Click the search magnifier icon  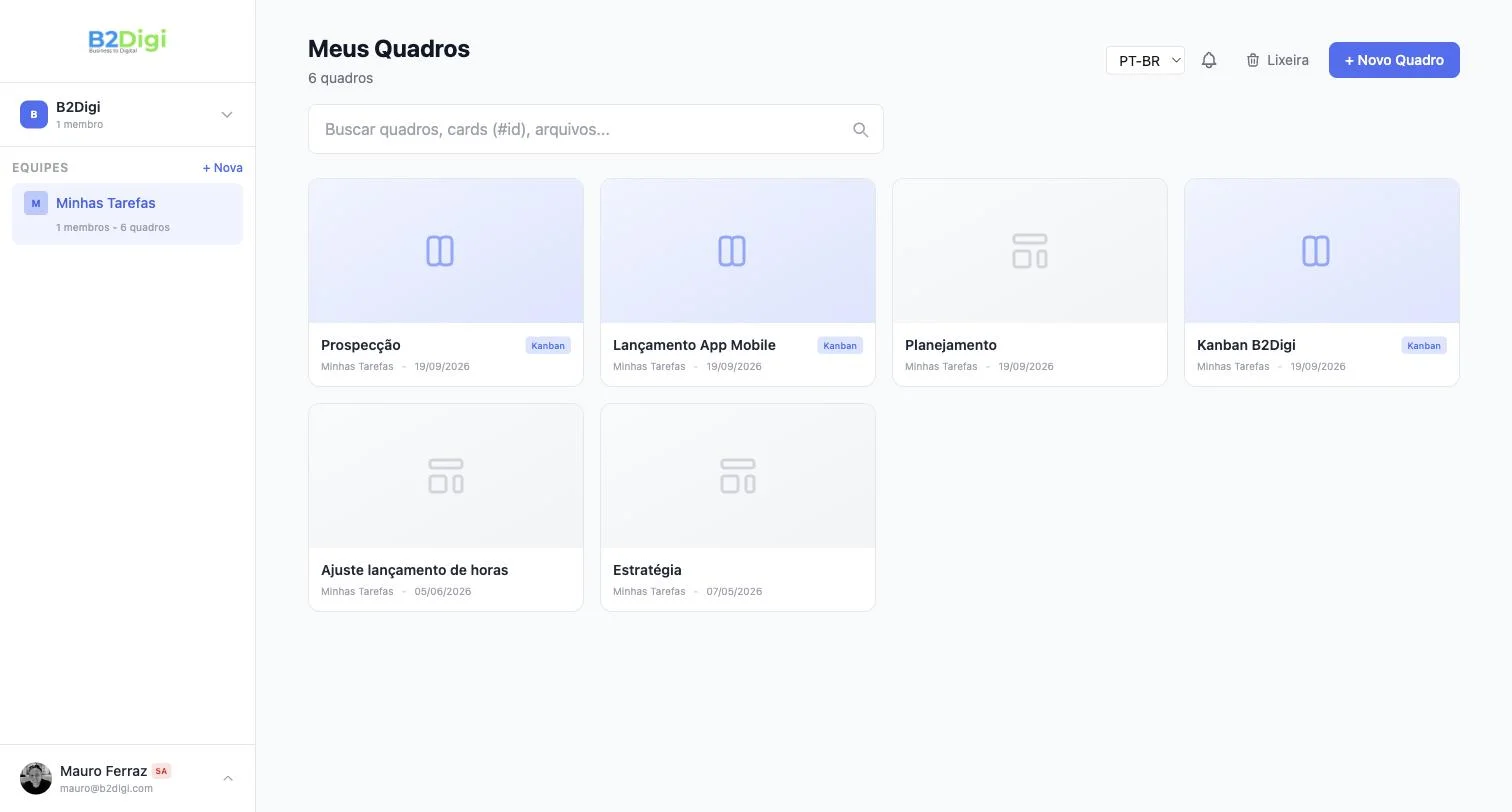click(860, 130)
